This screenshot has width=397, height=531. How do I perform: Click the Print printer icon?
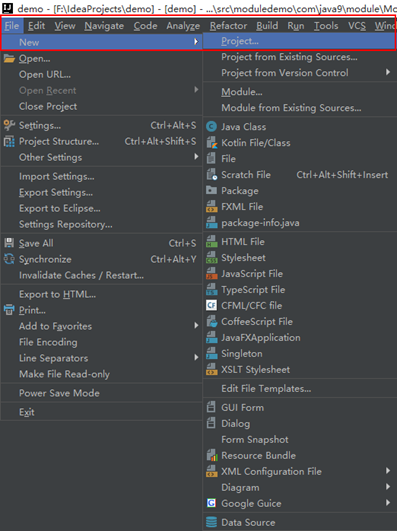click(9, 310)
